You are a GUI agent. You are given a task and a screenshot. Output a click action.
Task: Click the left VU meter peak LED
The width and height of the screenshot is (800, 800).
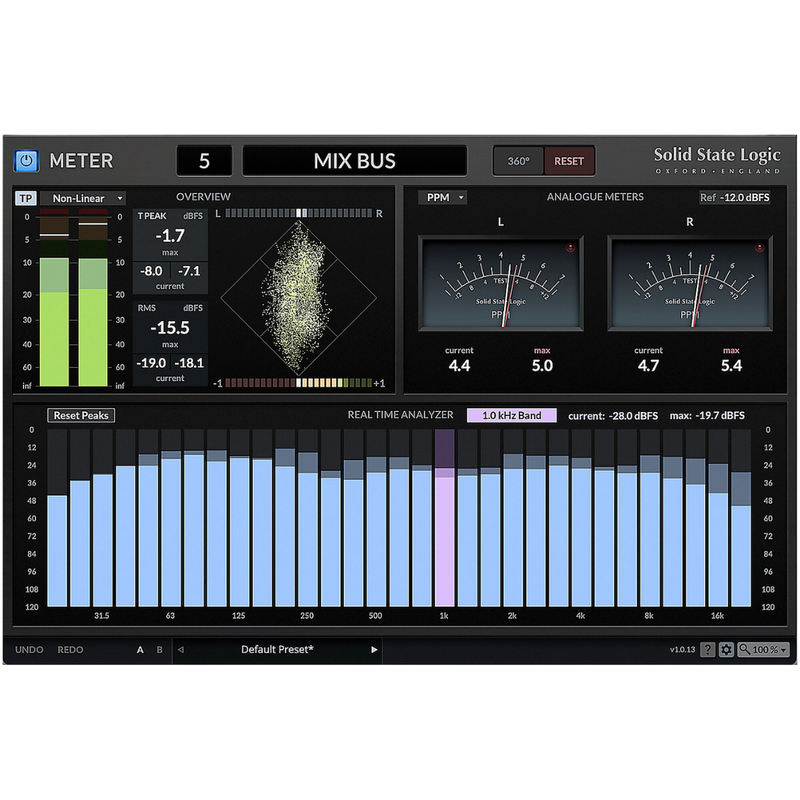(x=571, y=247)
